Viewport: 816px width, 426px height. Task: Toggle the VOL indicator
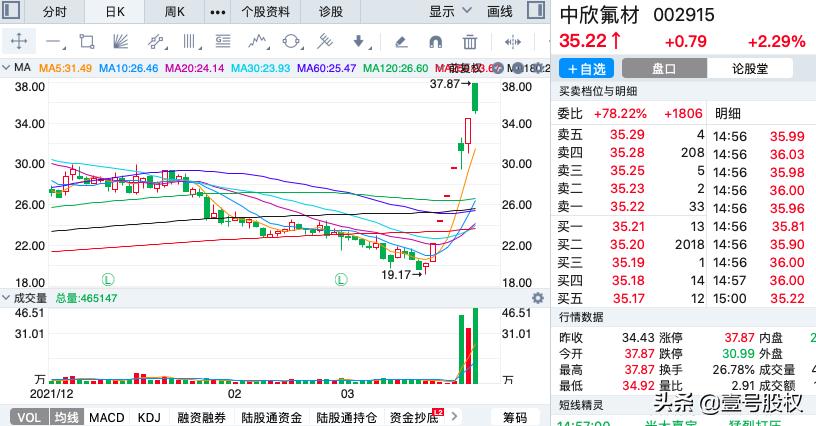point(29,417)
